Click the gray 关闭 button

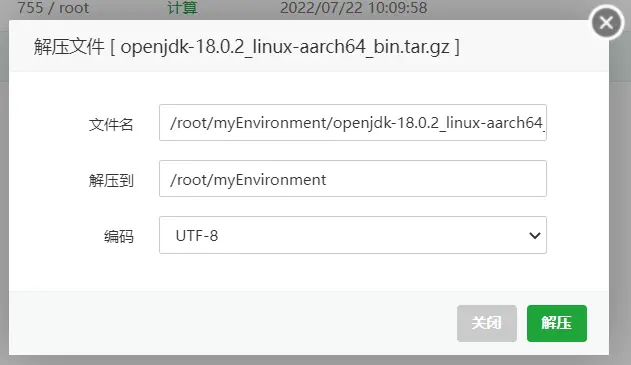click(x=487, y=323)
